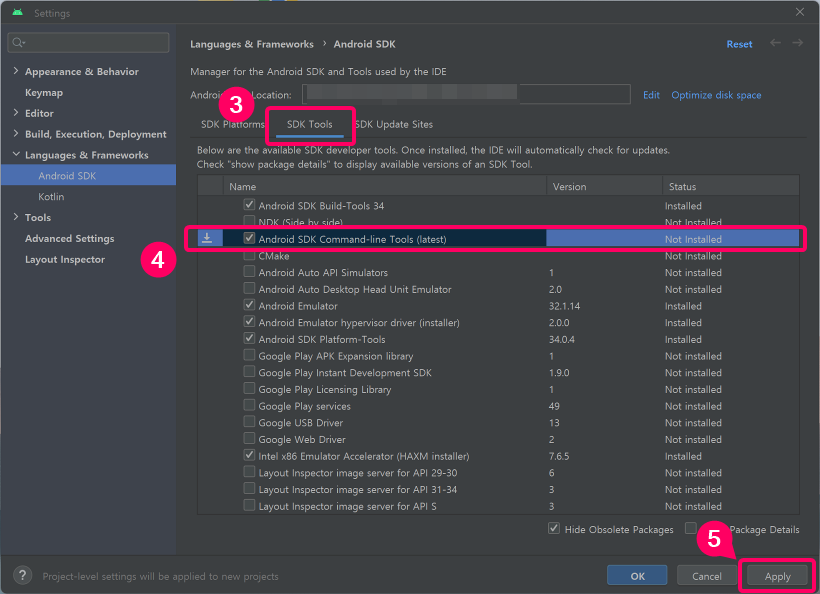The width and height of the screenshot is (820, 594).
Task: Uncheck Android Emulator checkbox
Action: click(x=249, y=305)
